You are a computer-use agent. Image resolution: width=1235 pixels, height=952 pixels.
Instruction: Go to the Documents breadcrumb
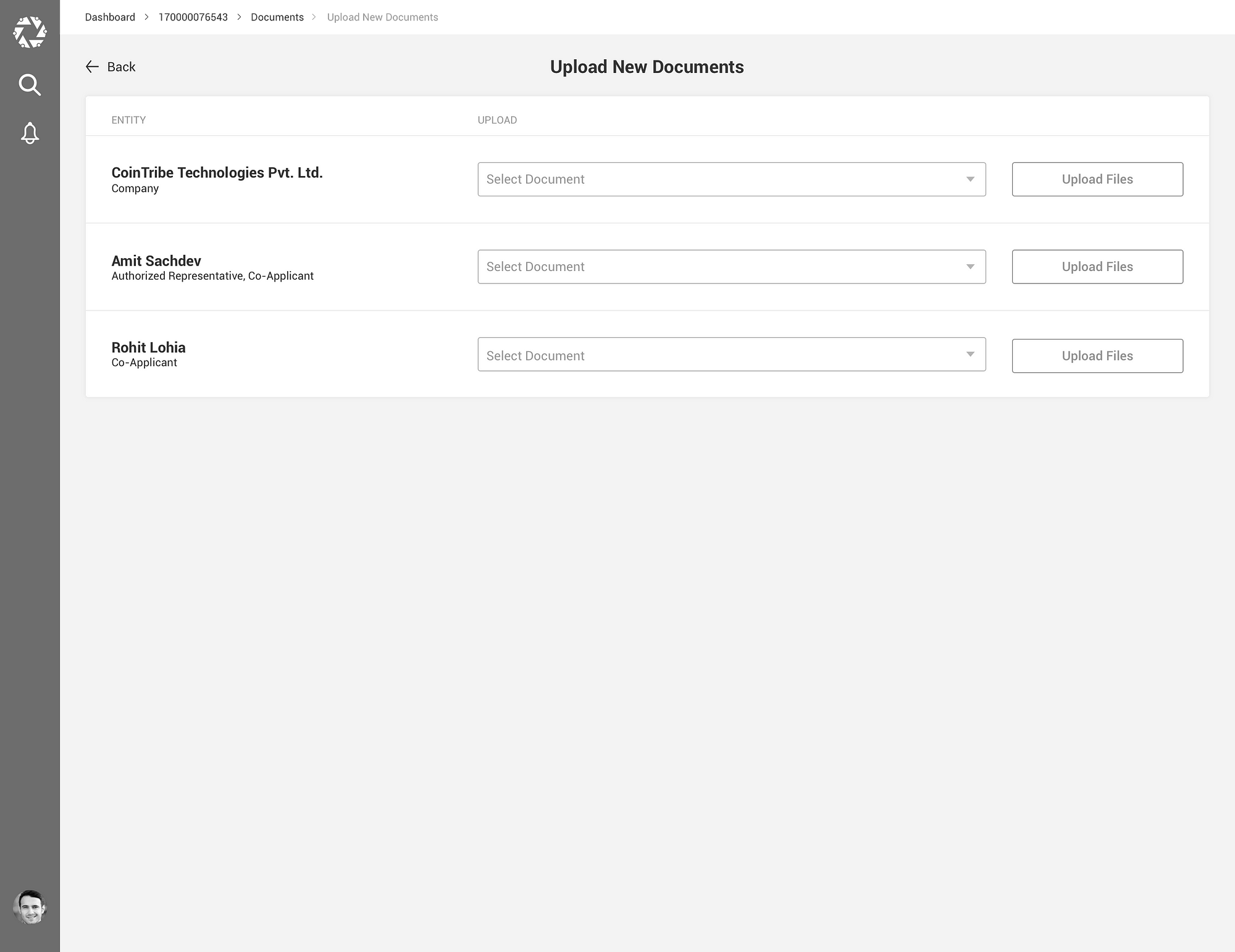click(277, 17)
